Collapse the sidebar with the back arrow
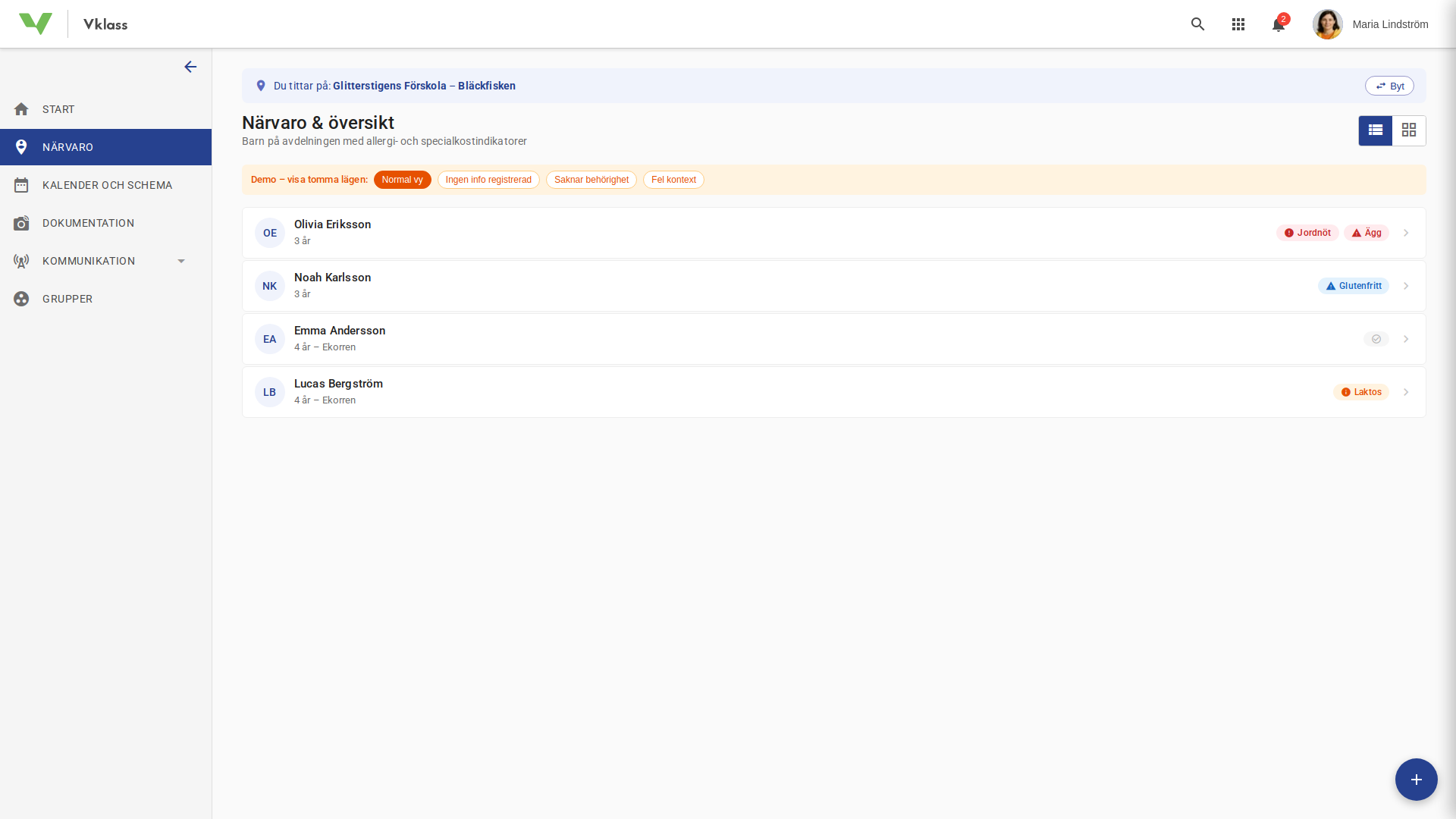Screen dimensions: 1456x819 190,67
